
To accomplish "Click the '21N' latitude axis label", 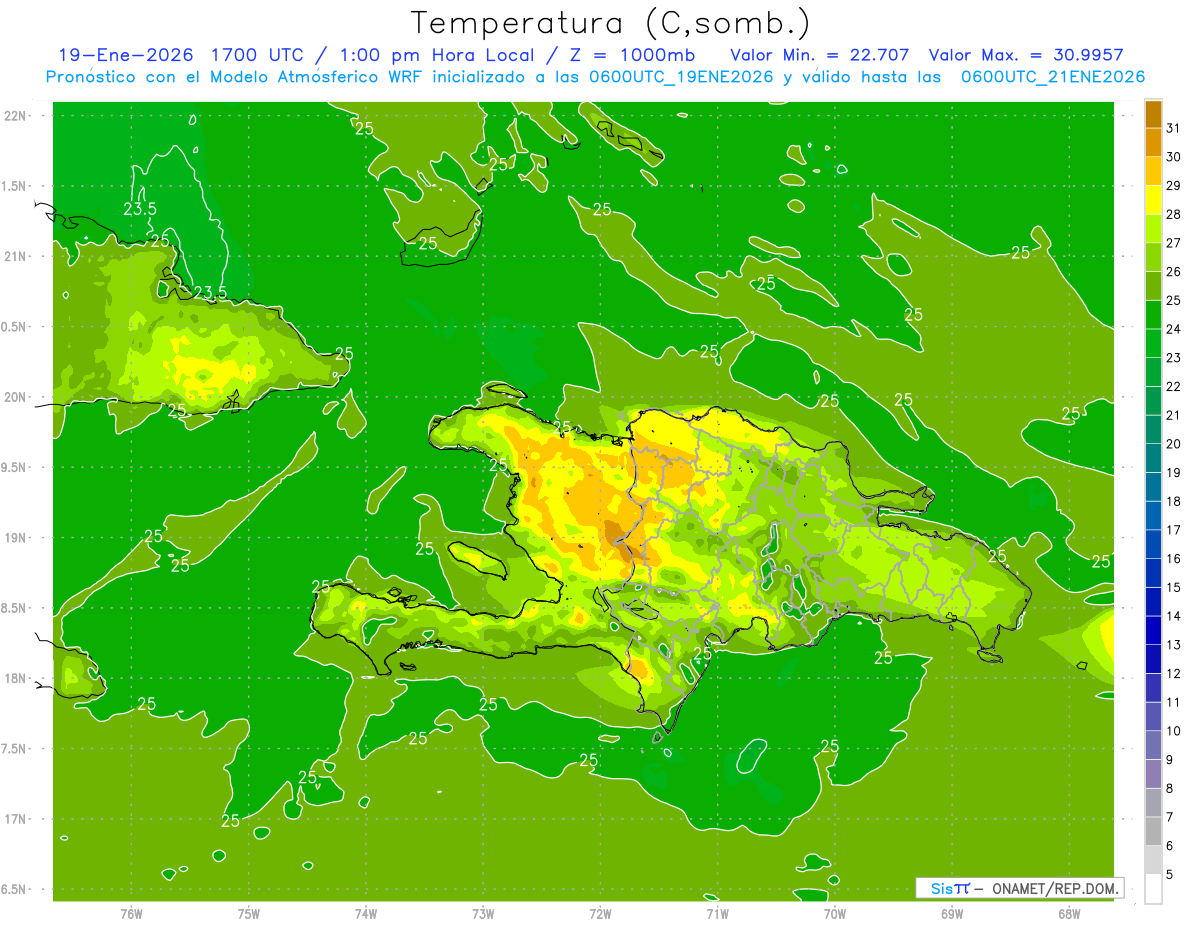I will click(15, 256).
